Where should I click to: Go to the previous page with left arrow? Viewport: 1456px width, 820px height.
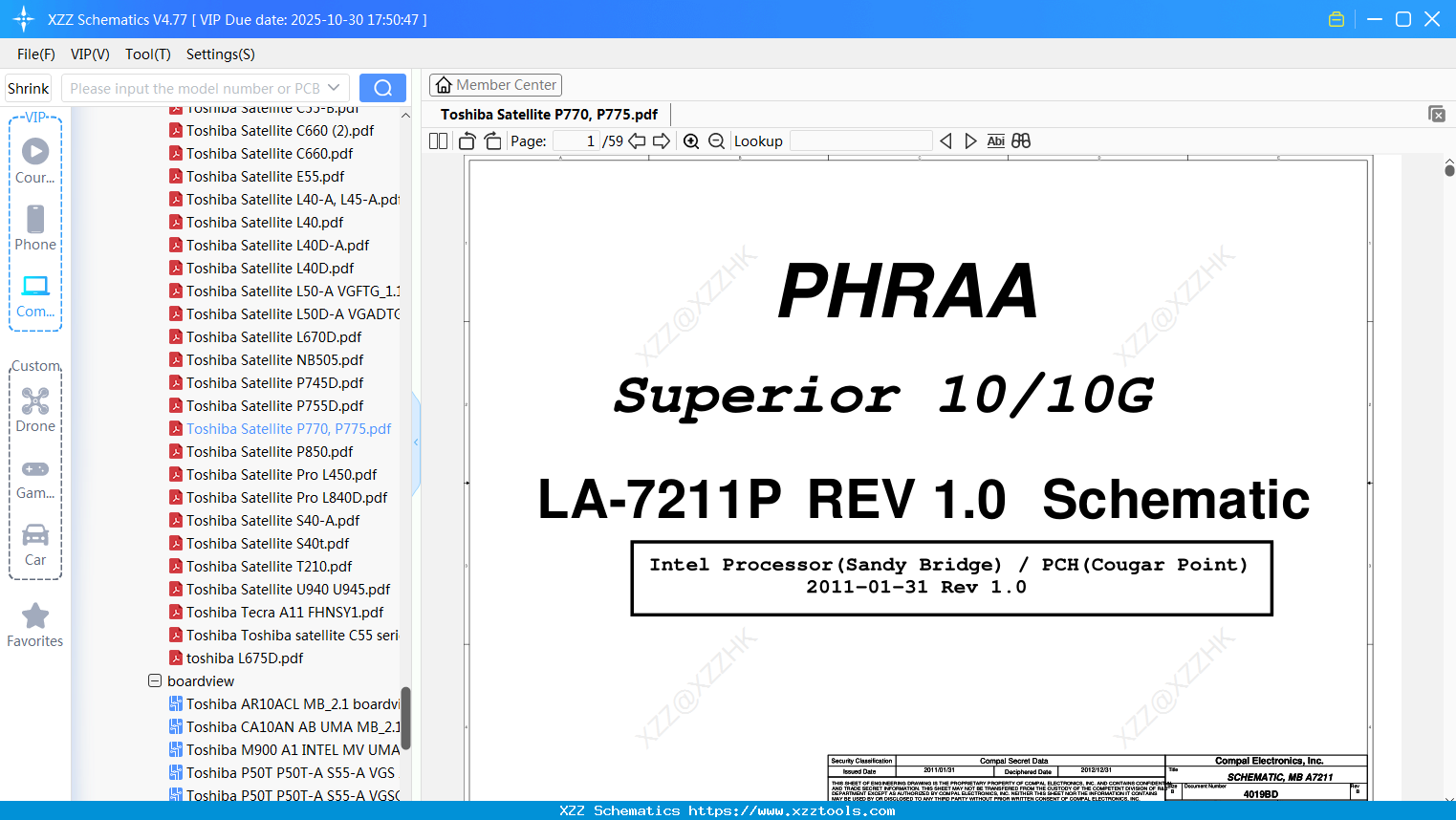[637, 141]
